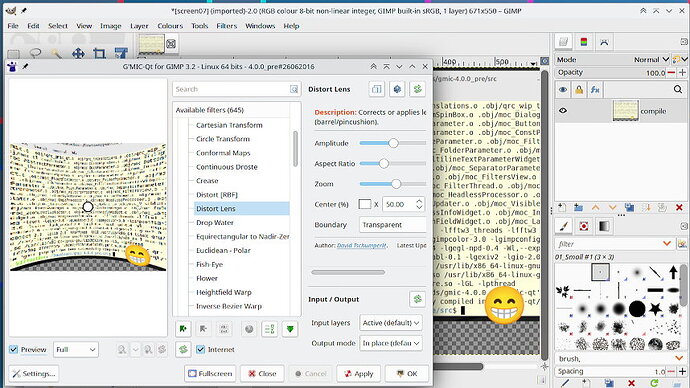This screenshot has height=388, width=690.
Task: Select the star-shaped brush
Action: [x=655, y=309]
